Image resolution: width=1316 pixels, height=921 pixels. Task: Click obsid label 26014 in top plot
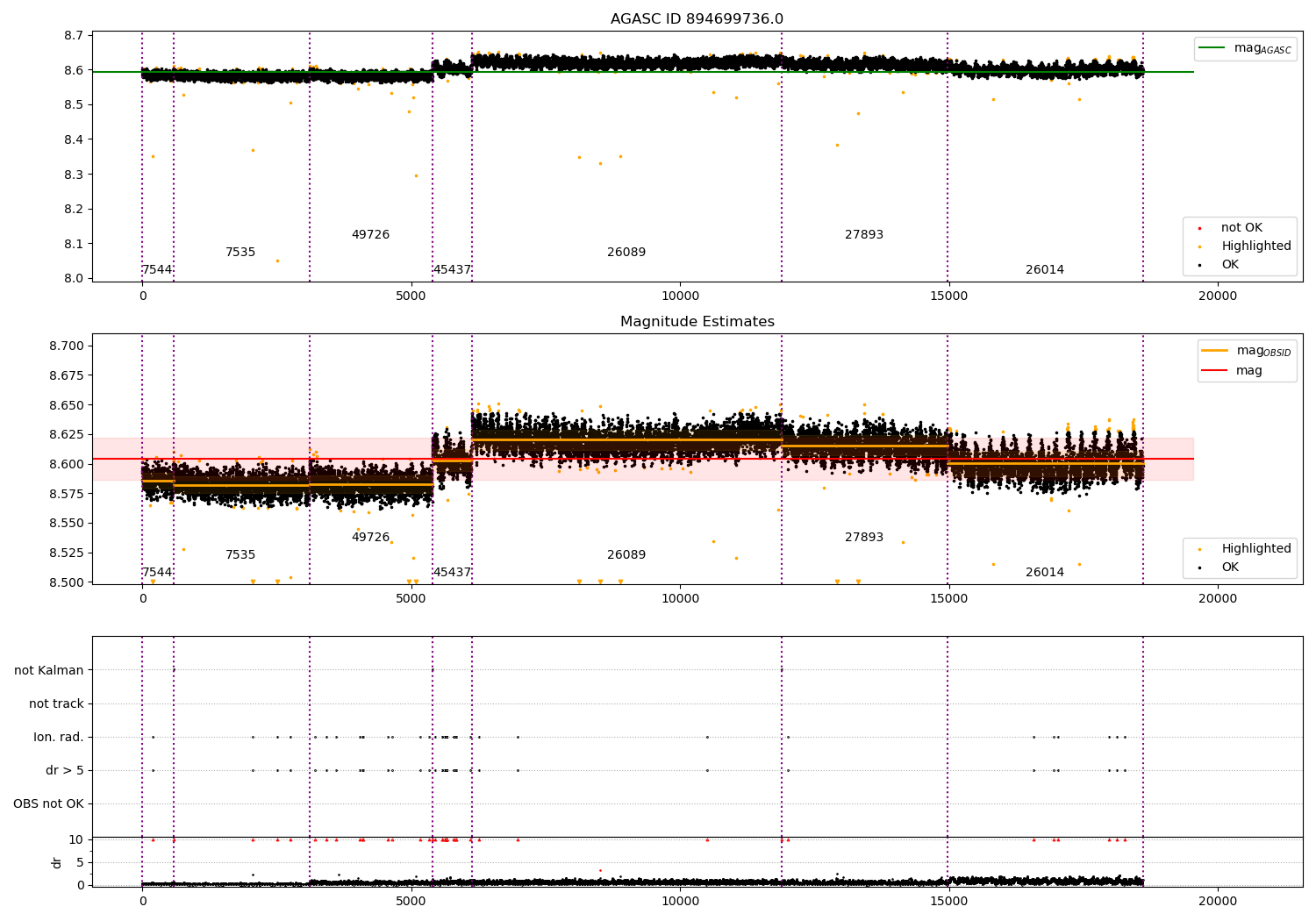(1045, 270)
